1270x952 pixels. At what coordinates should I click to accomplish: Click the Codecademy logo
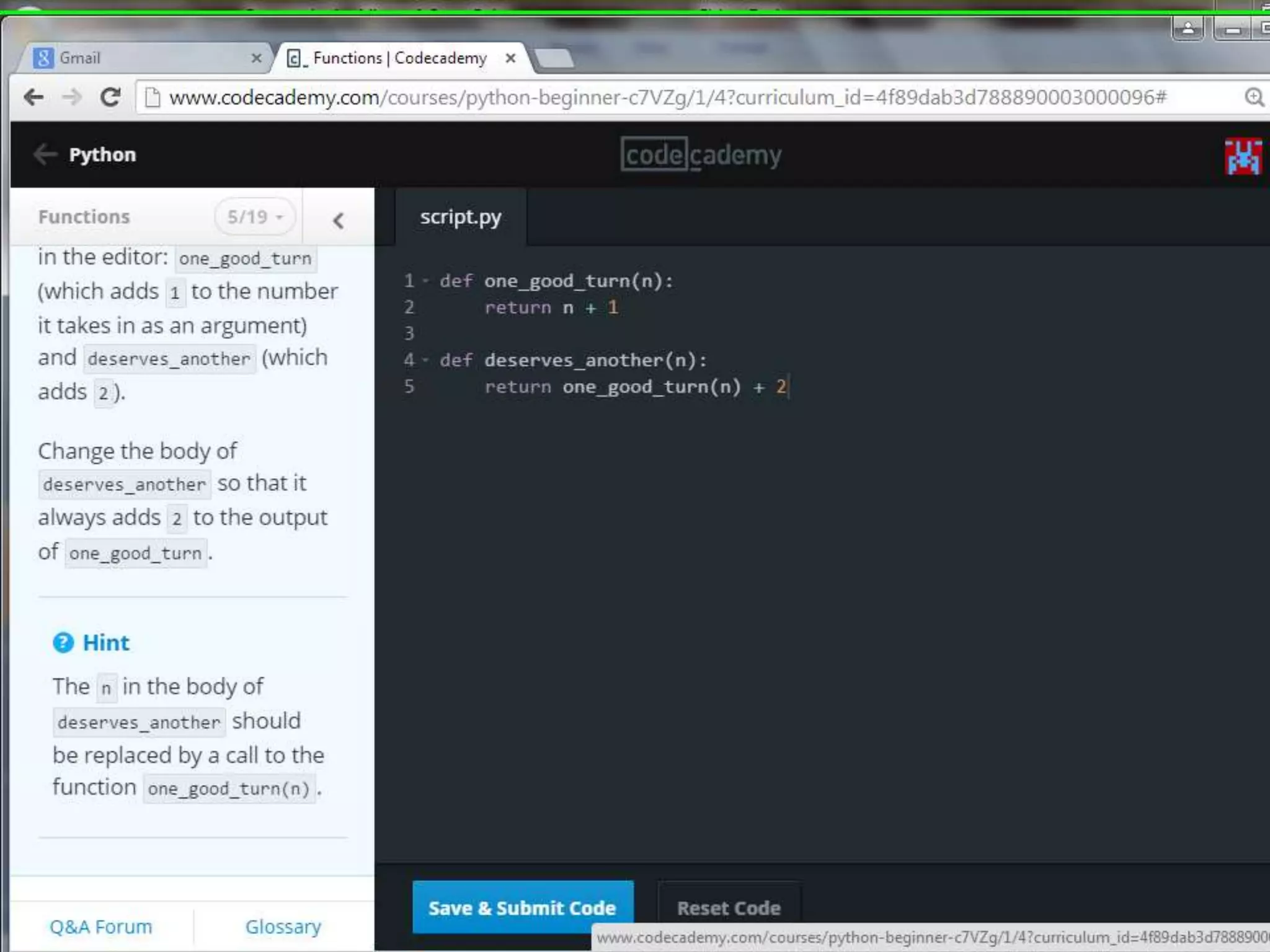pyautogui.click(x=701, y=154)
